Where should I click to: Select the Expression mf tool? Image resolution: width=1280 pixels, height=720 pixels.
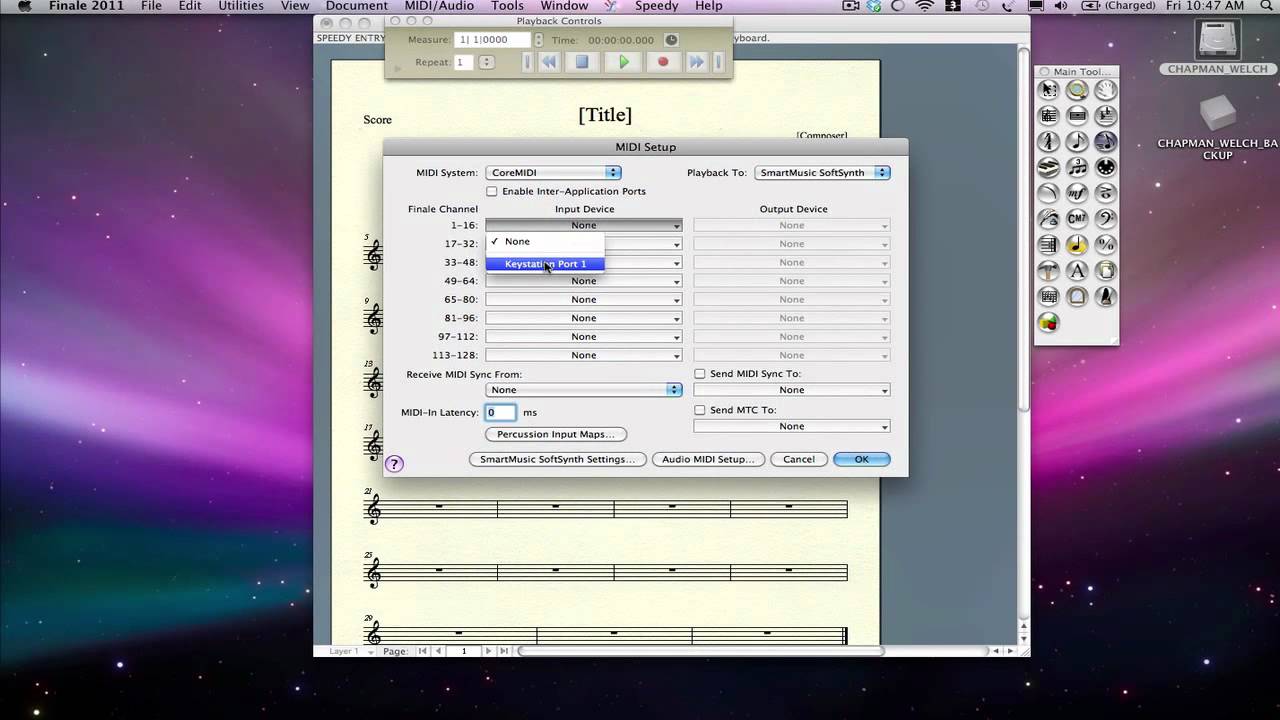[1077, 193]
